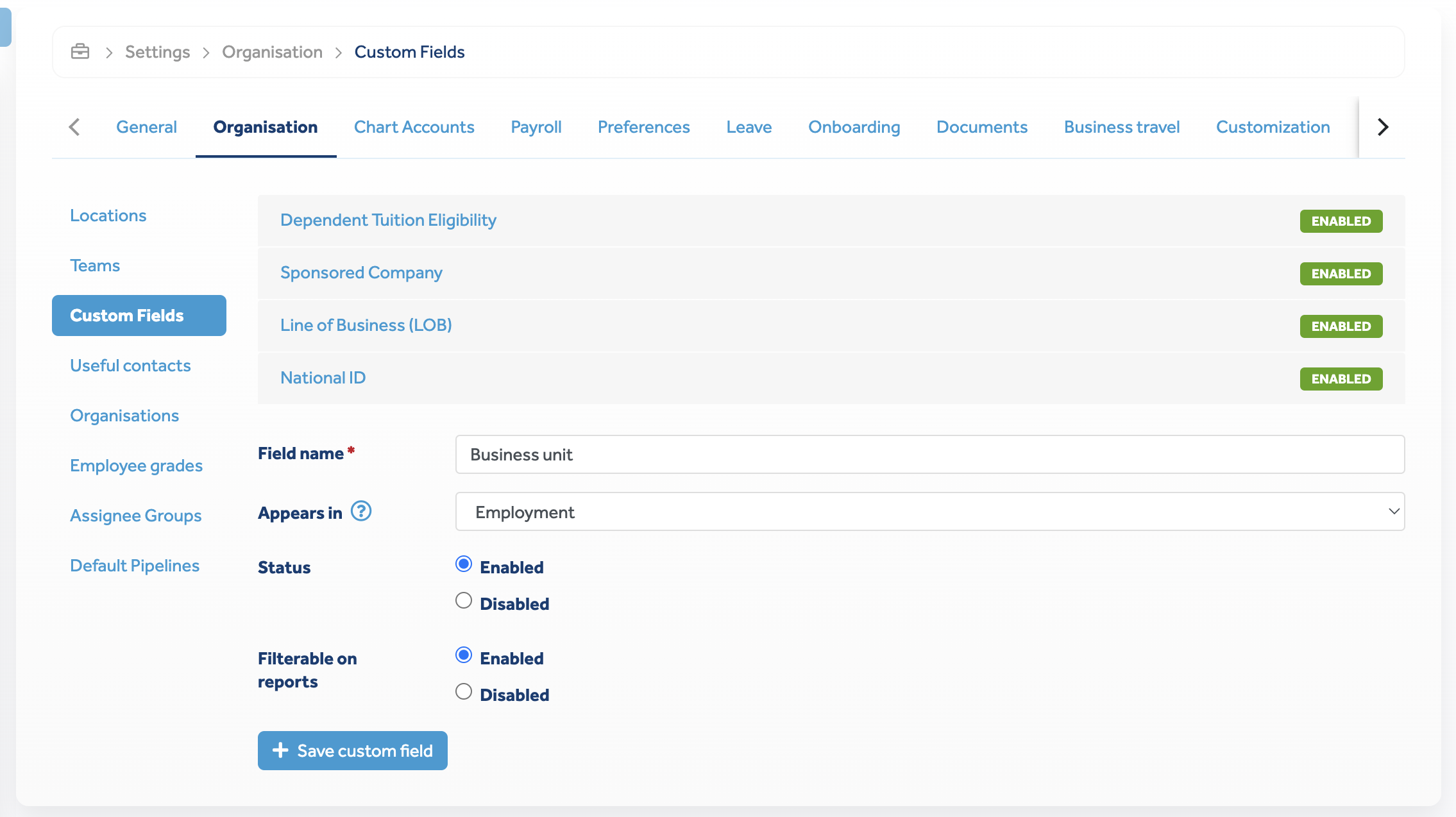Open the Line of Business (LOB) field
The width and height of the screenshot is (1456, 817).
tap(366, 325)
